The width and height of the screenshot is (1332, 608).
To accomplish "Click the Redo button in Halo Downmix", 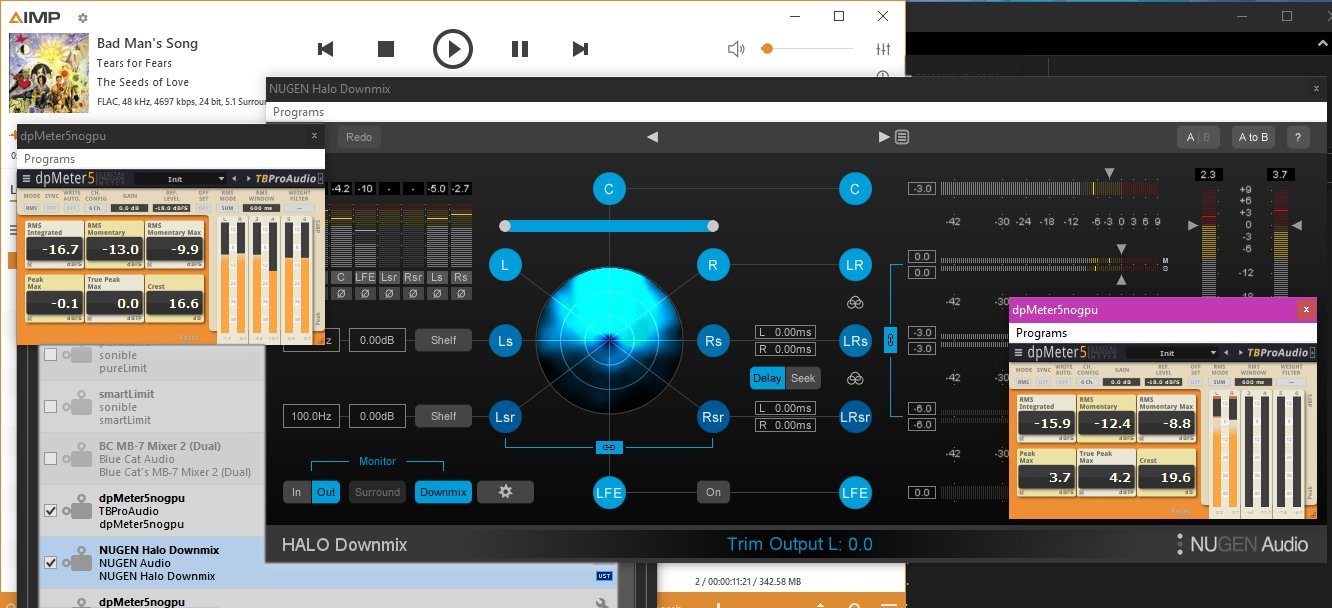I will 359,137.
